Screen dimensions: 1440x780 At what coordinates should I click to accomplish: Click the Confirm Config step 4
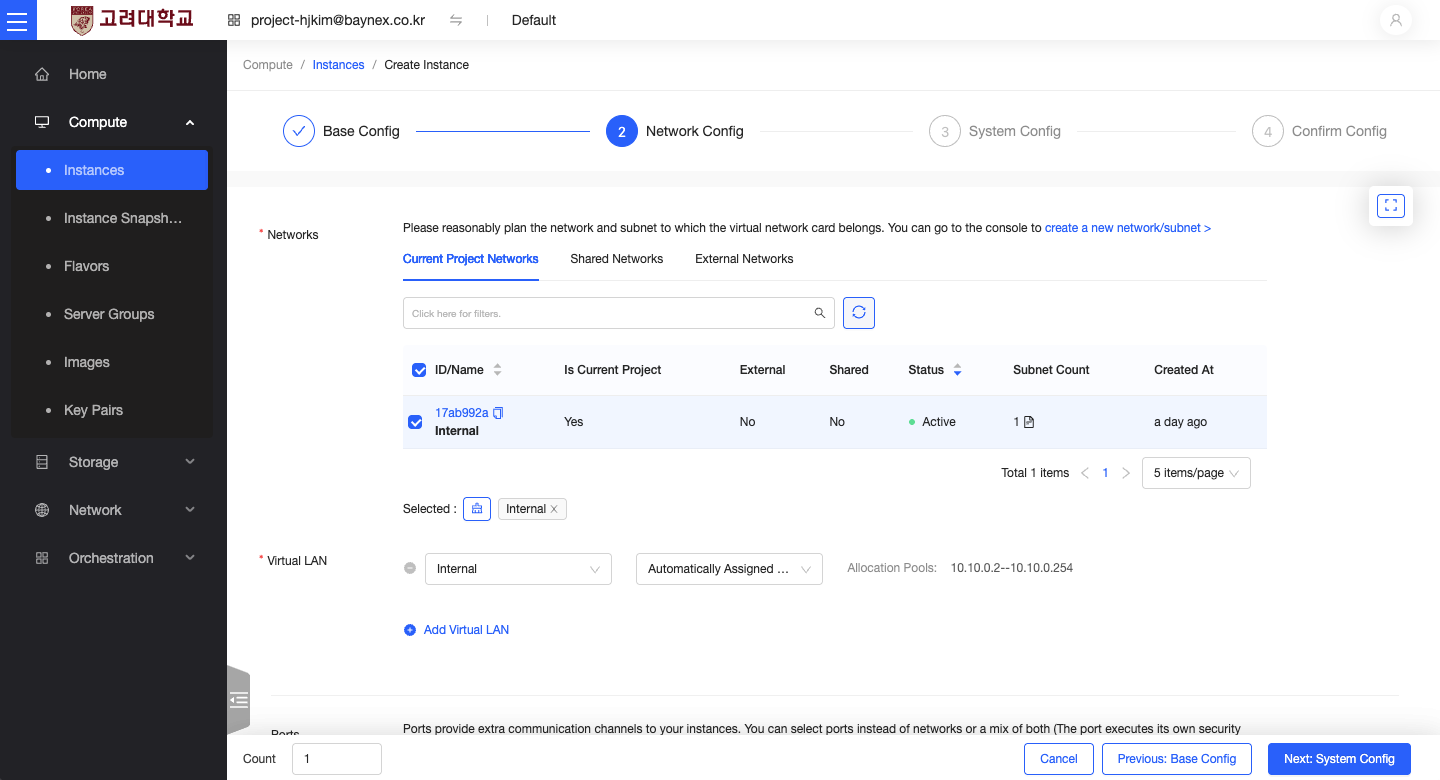tap(1319, 131)
